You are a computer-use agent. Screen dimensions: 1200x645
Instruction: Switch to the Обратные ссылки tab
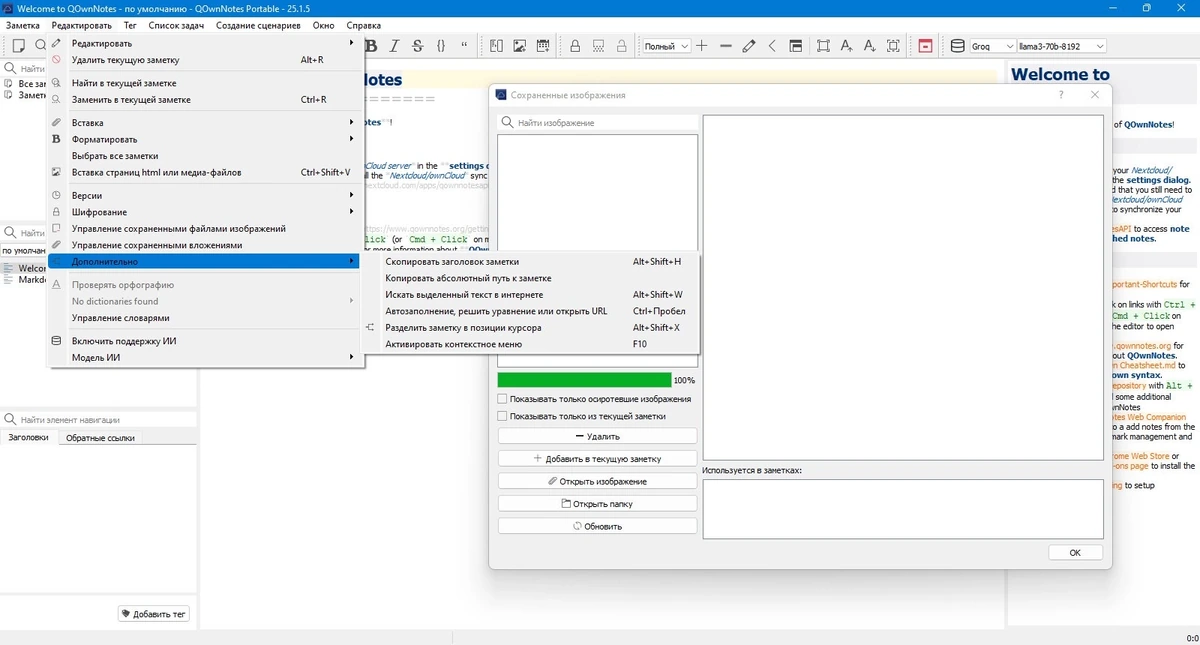[x=99, y=438]
